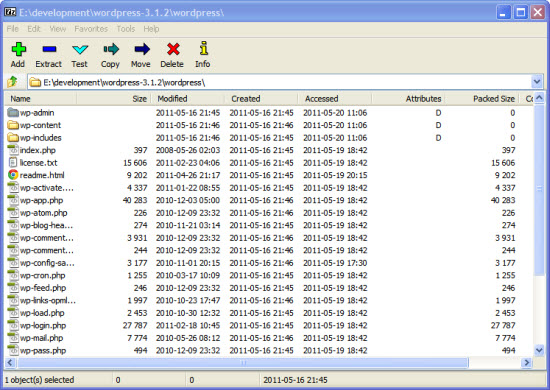Click the wp-mail.php file icon
Screen dimensions: 550x390
[13, 338]
